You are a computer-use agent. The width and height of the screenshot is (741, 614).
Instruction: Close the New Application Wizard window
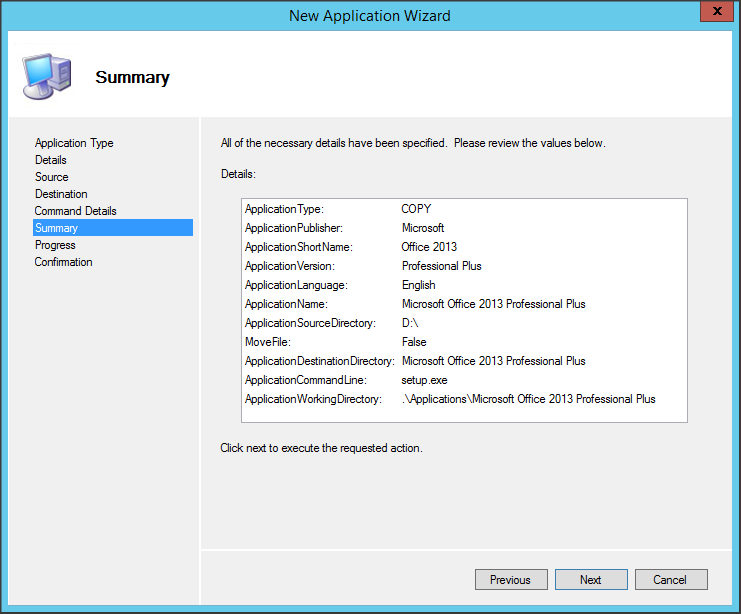(712, 14)
